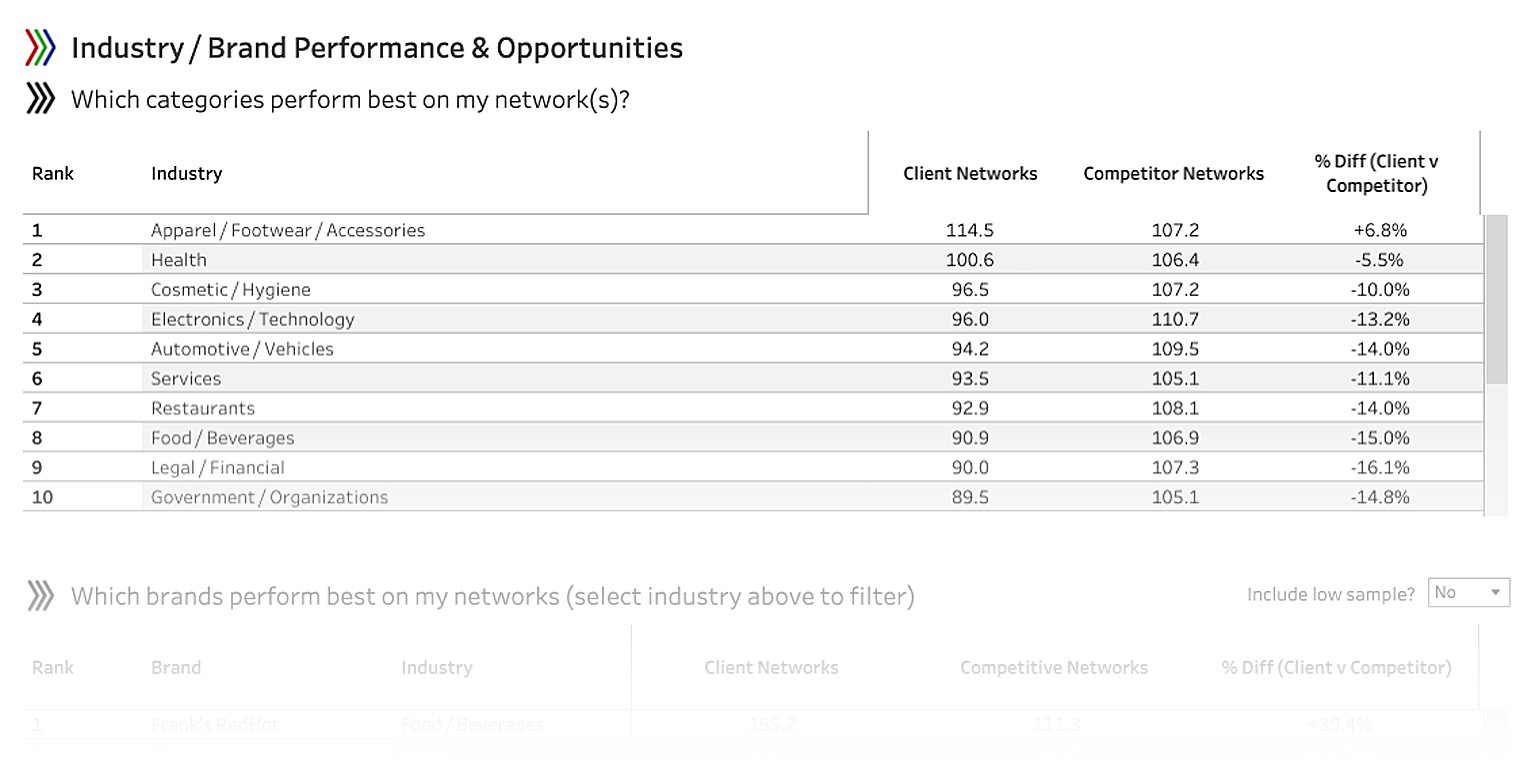
Task: Click the Brand column header in the brands table
Action: pos(176,667)
